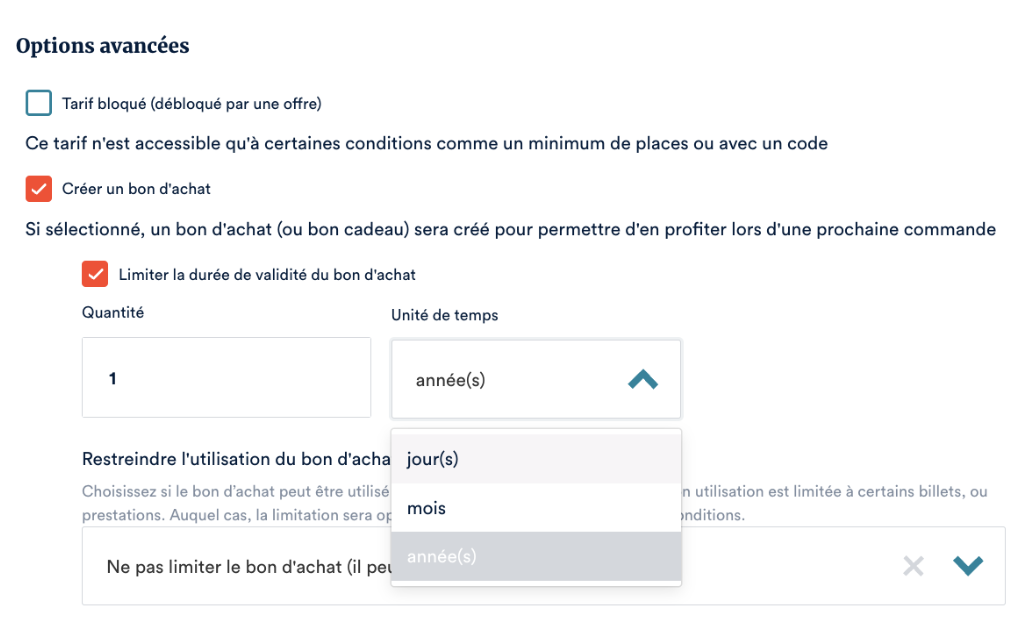Uncheck the "Créer un bon d'achat" box

[x=39, y=188]
